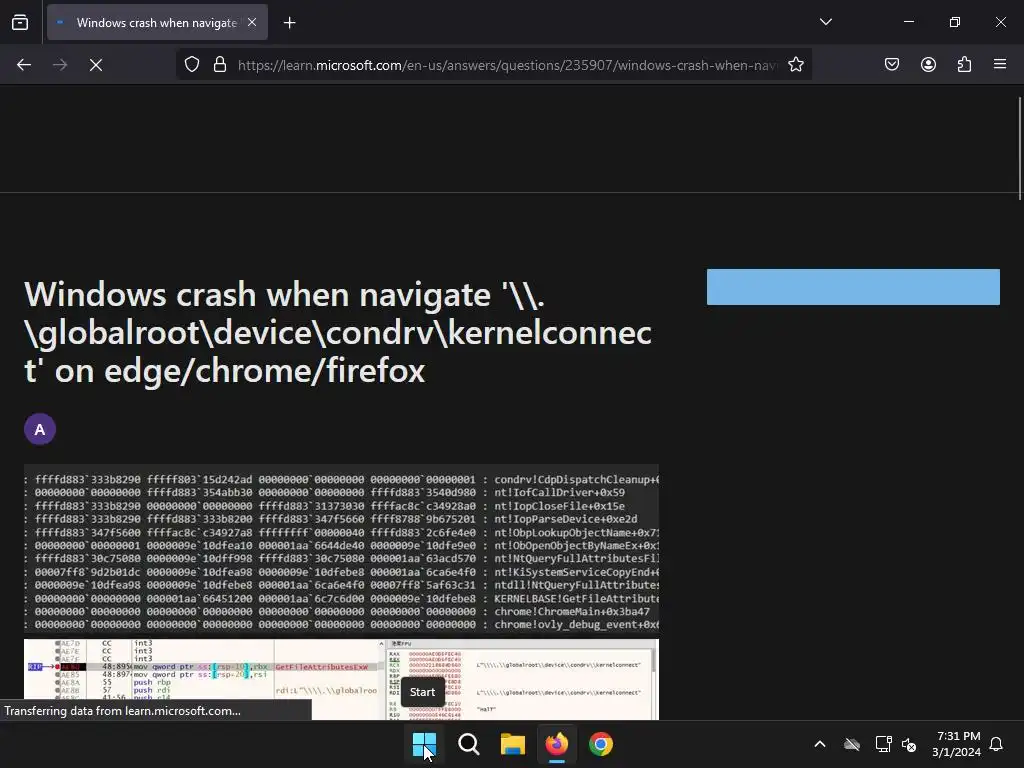
Task: Show hidden system tray icons
Action: coord(820,744)
